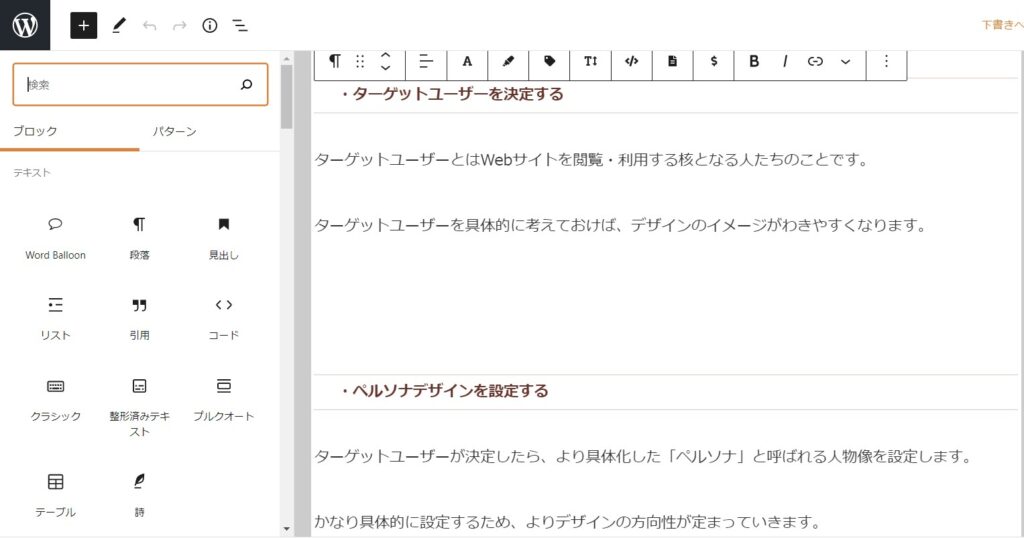Image resolution: width=1024 pixels, height=538 pixels.
Task: Insert a 詩 verse block
Action: (139, 496)
